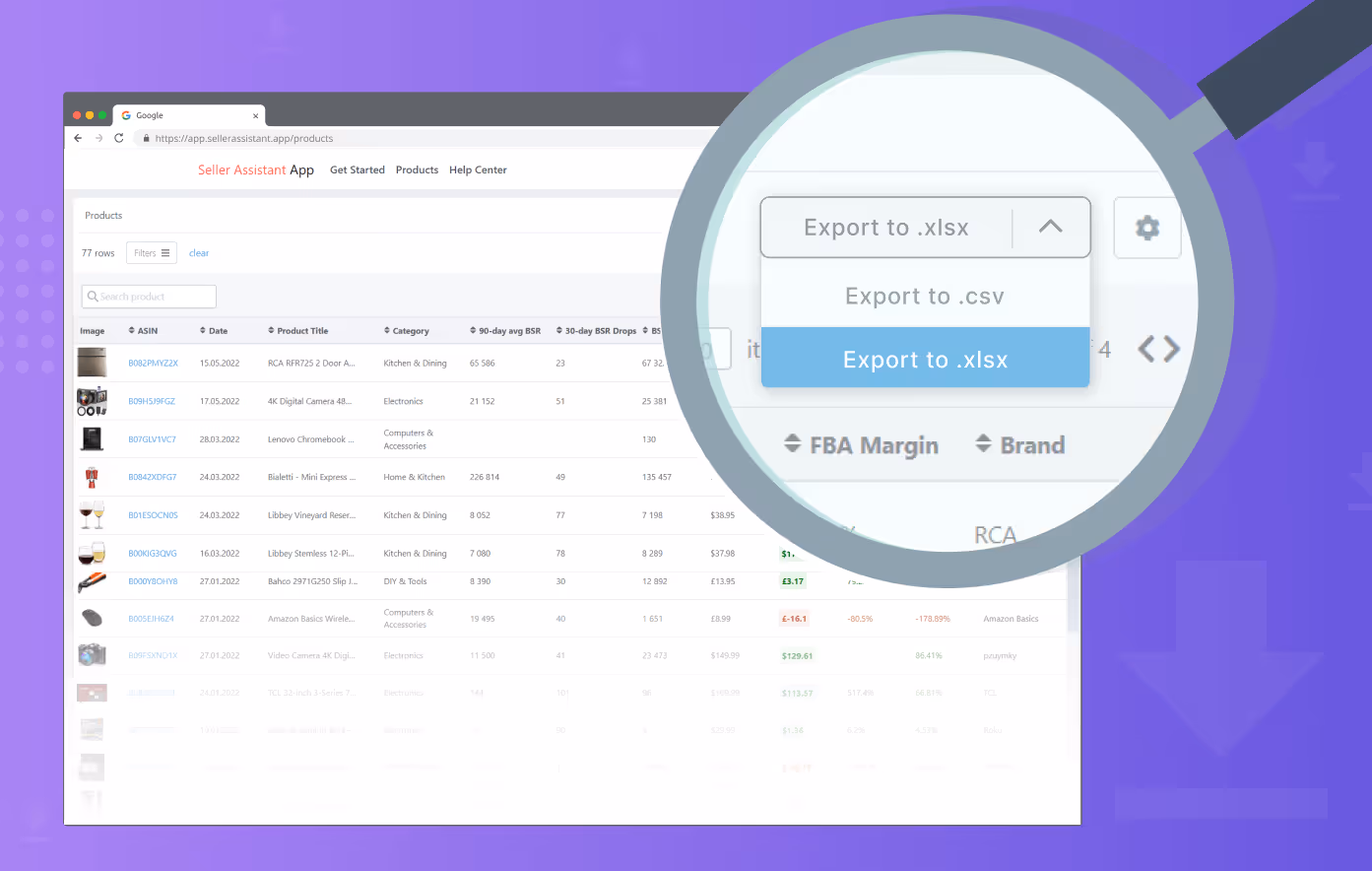Open the ASIN link B01ESOCN0S
The image size is (1372, 871).
click(153, 515)
